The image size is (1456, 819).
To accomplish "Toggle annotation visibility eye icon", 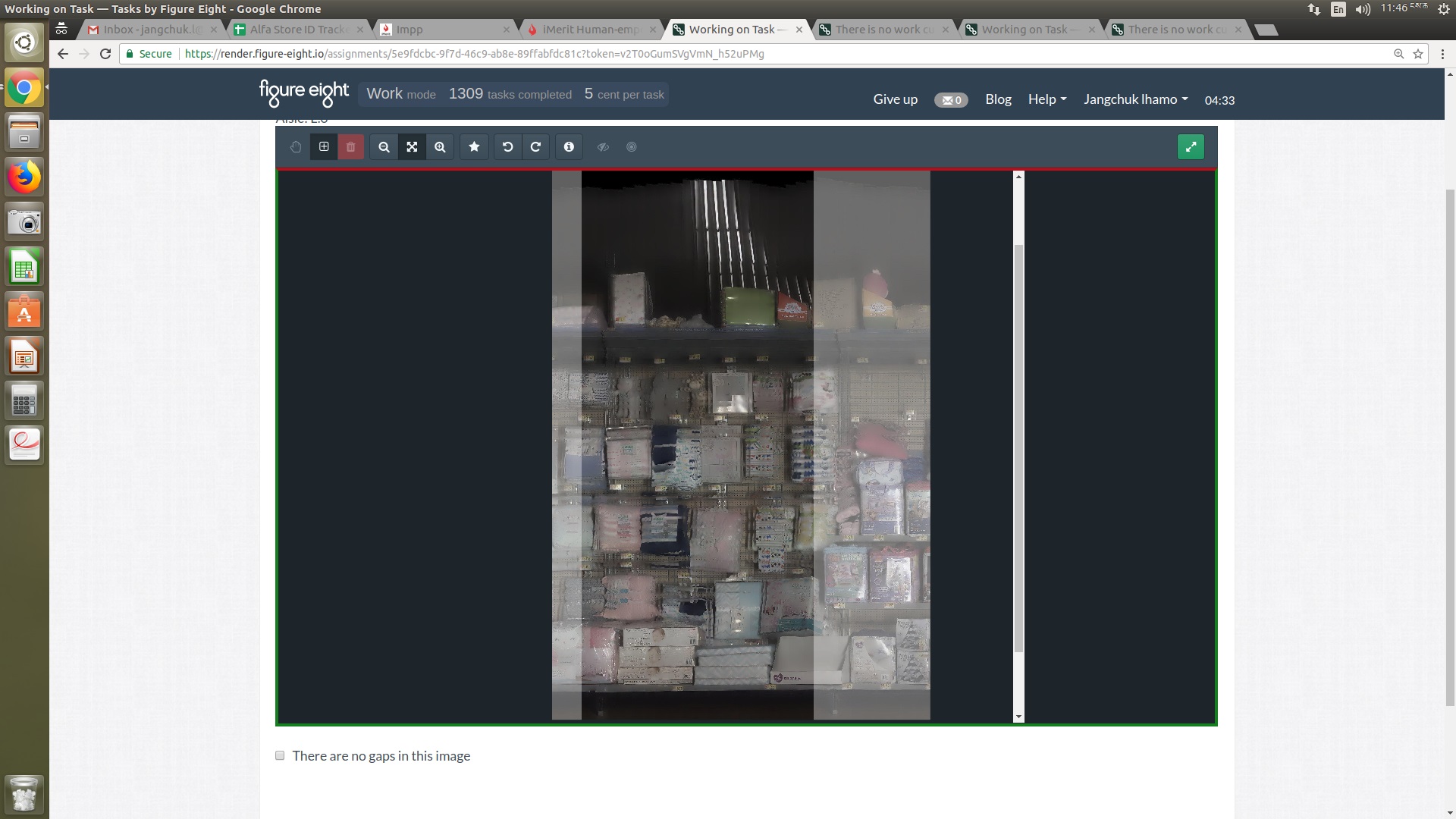I will point(603,147).
